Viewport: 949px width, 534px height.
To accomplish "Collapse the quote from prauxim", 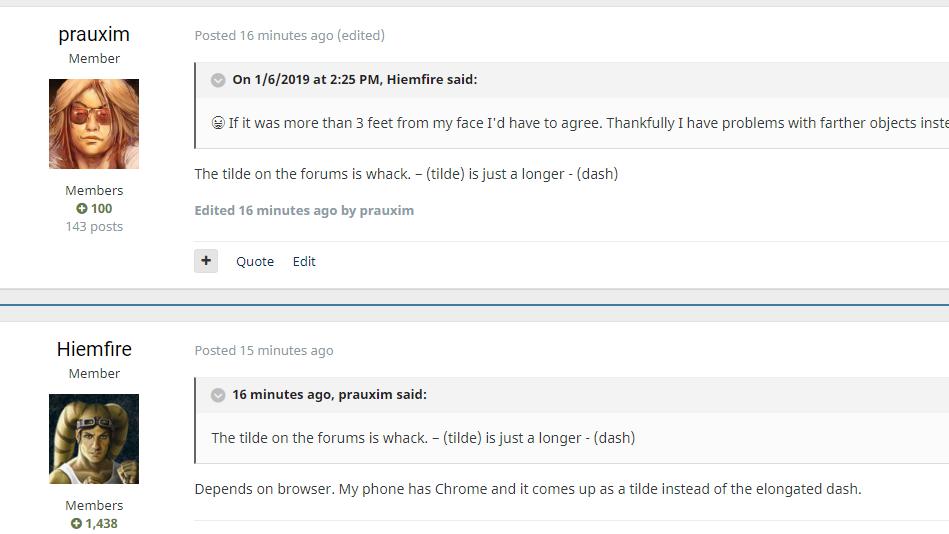I will [218, 395].
